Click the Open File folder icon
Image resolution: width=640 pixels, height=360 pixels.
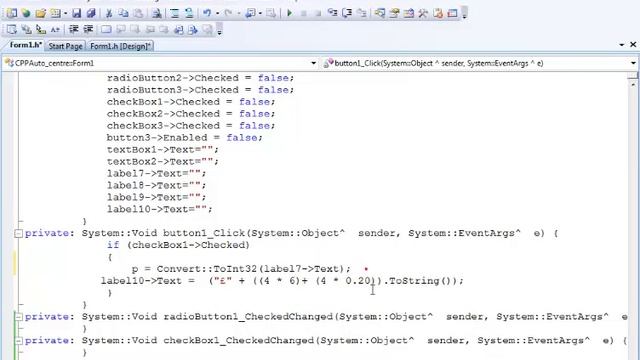click(x=40, y=13)
